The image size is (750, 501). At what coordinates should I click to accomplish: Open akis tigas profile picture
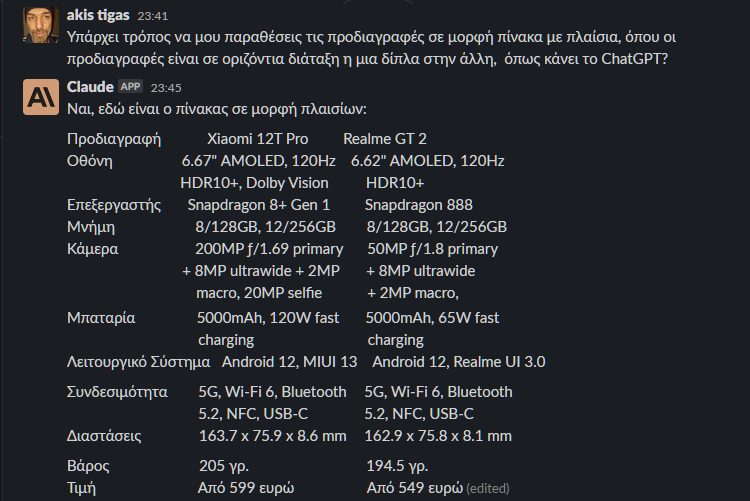click(41, 25)
